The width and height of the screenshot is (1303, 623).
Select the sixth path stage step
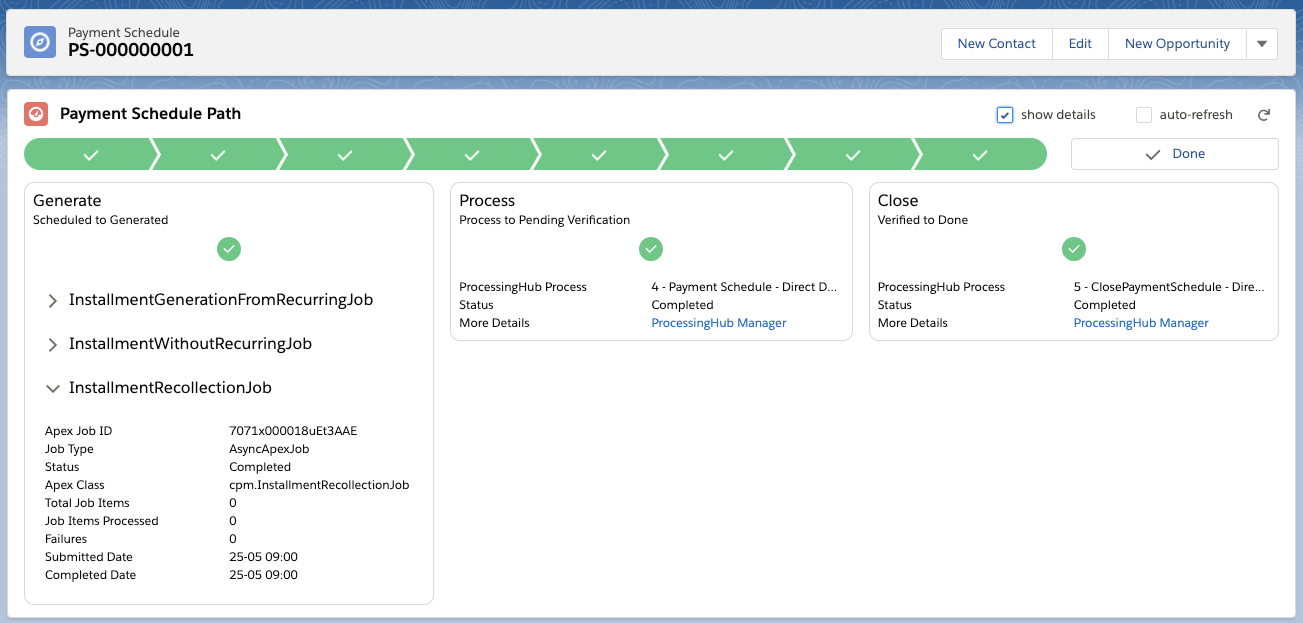pos(726,155)
